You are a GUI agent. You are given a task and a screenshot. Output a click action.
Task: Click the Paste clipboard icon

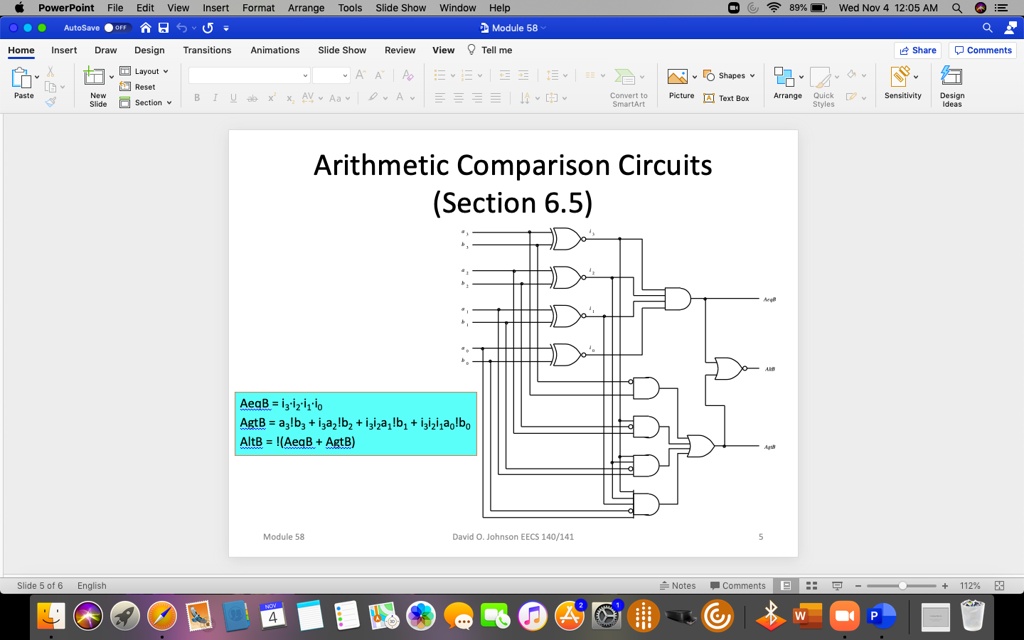click(x=21, y=78)
